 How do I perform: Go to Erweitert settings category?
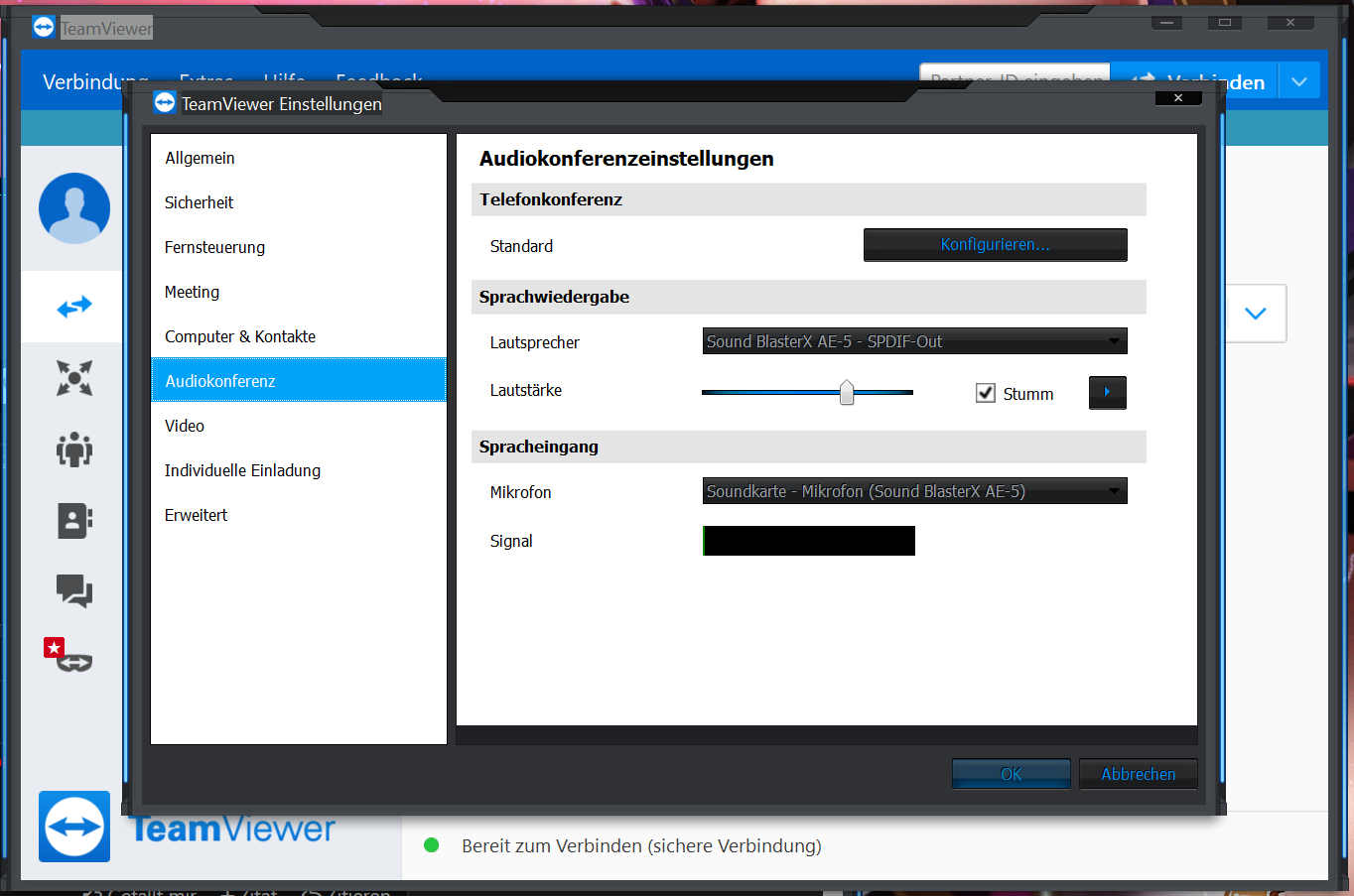pos(298,515)
